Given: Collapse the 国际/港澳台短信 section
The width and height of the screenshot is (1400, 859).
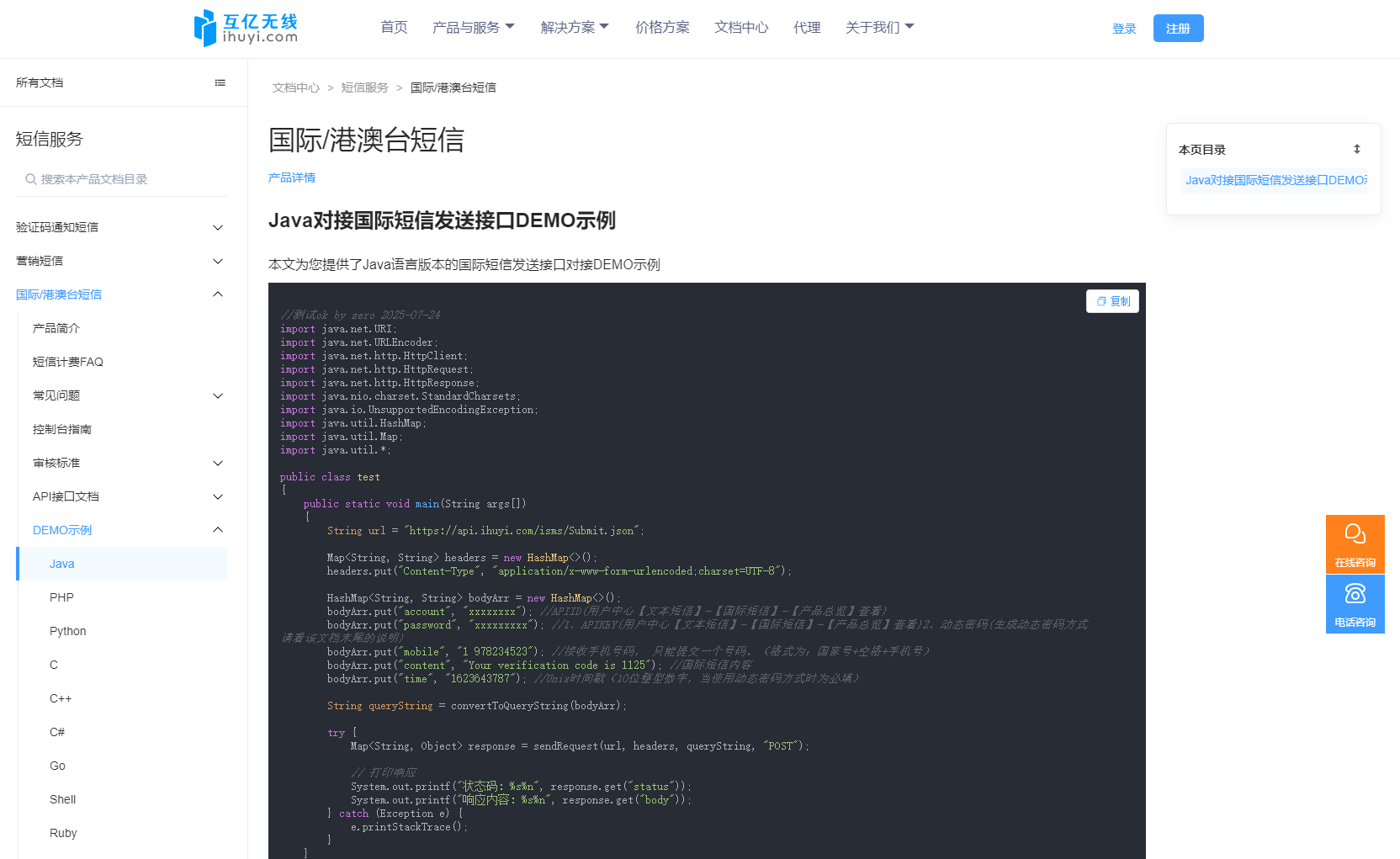Looking at the screenshot, I should coord(218,294).
